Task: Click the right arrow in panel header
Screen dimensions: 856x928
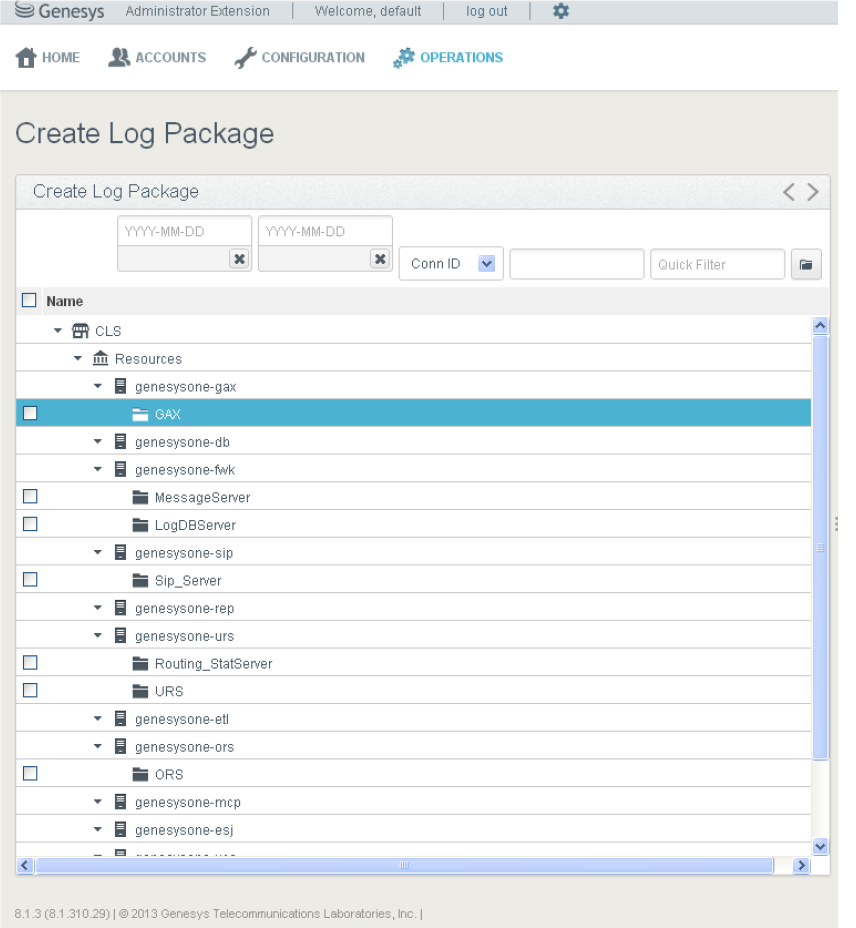Action: [813, 192]
